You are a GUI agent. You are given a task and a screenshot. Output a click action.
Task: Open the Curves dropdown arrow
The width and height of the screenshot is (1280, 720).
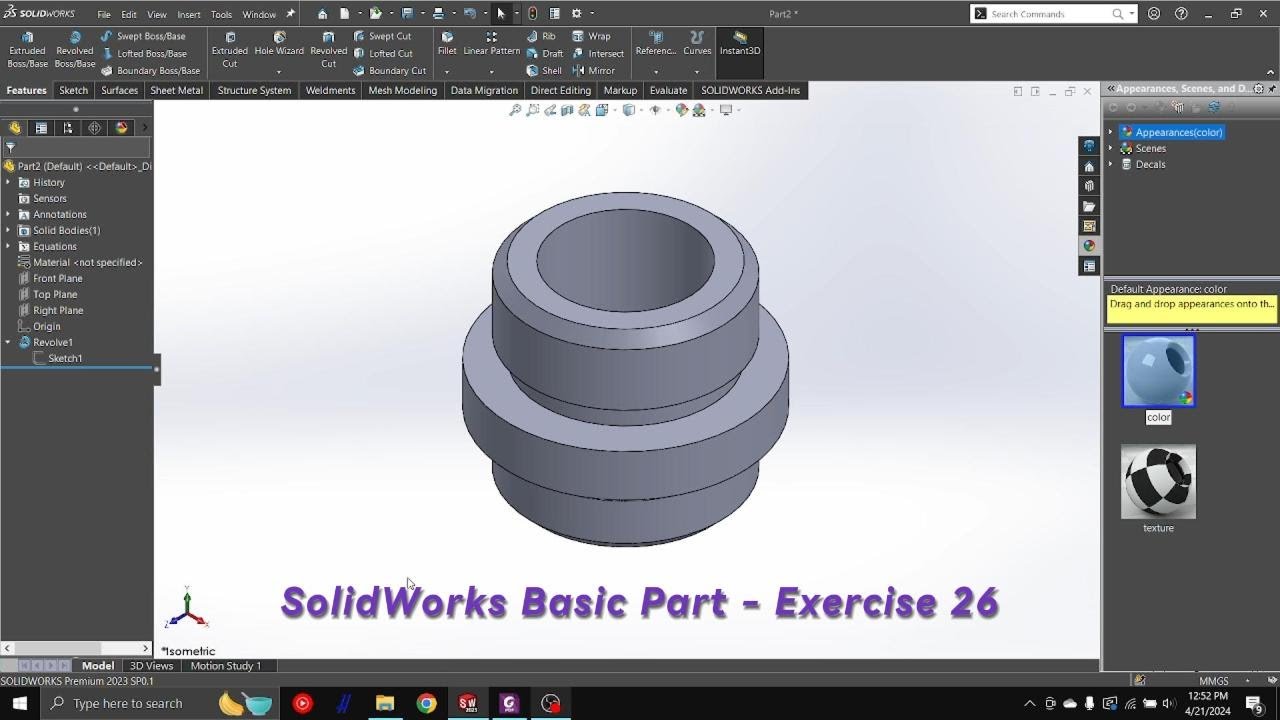coord(697,72)
